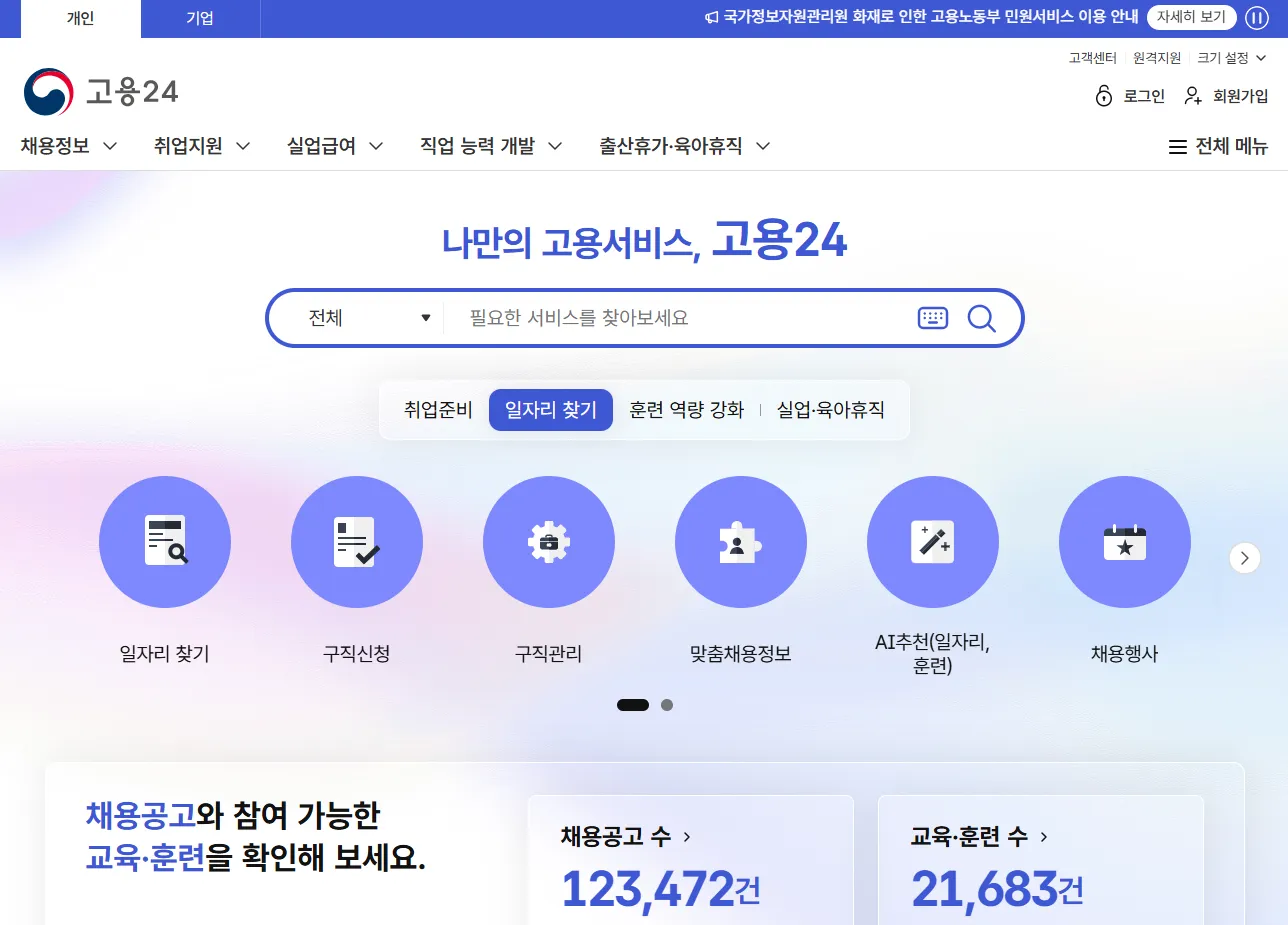Screen dimensions: 1288x925
Task: Open the 전체 메뉴 hamburger menu
Action: click(x=1217, y=146)
